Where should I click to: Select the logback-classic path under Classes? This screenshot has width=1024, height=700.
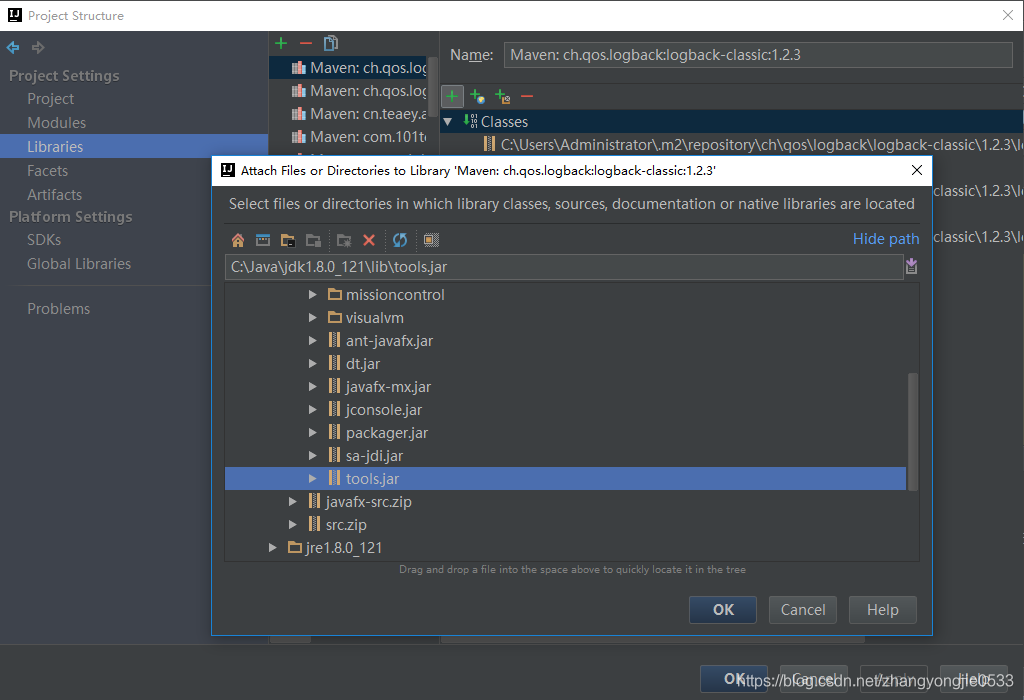753,145
